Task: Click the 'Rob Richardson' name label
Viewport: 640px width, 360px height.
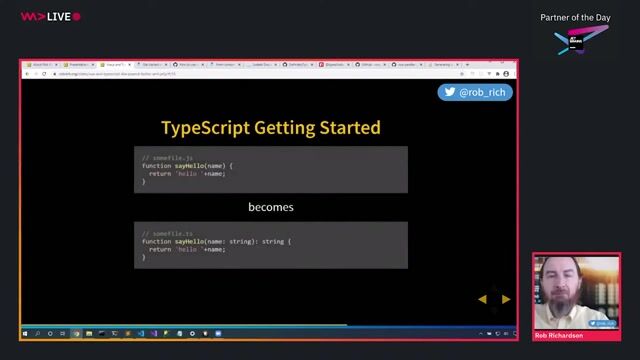Action: point(559,336)
